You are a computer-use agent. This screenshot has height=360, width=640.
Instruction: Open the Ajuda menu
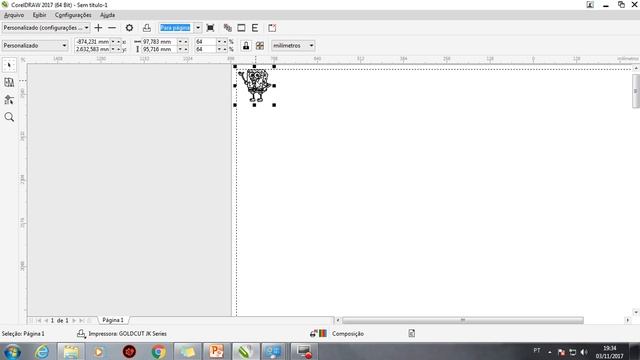pyautogui.click(x=107, y=15)
